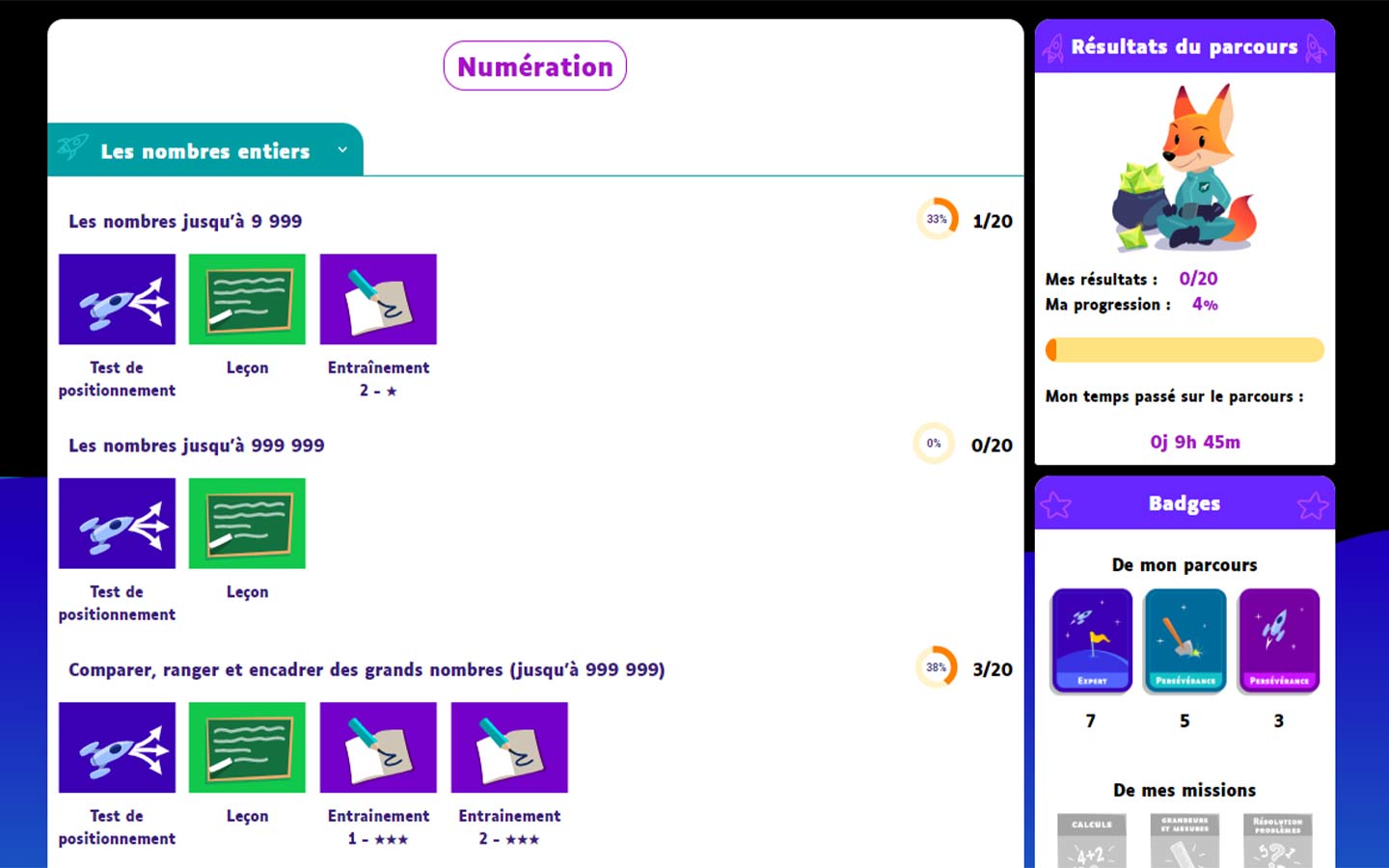1389x868 pixels.
Task: Start Test de positionnement for Comparer des grands nombres
Action: coord(117,747)
